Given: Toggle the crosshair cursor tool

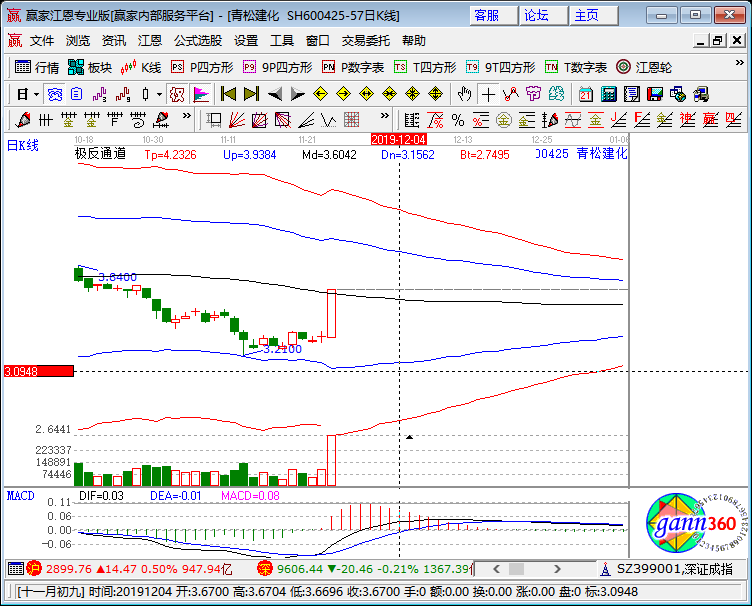Looking at the screenshot, I should (x=488, y=94).
